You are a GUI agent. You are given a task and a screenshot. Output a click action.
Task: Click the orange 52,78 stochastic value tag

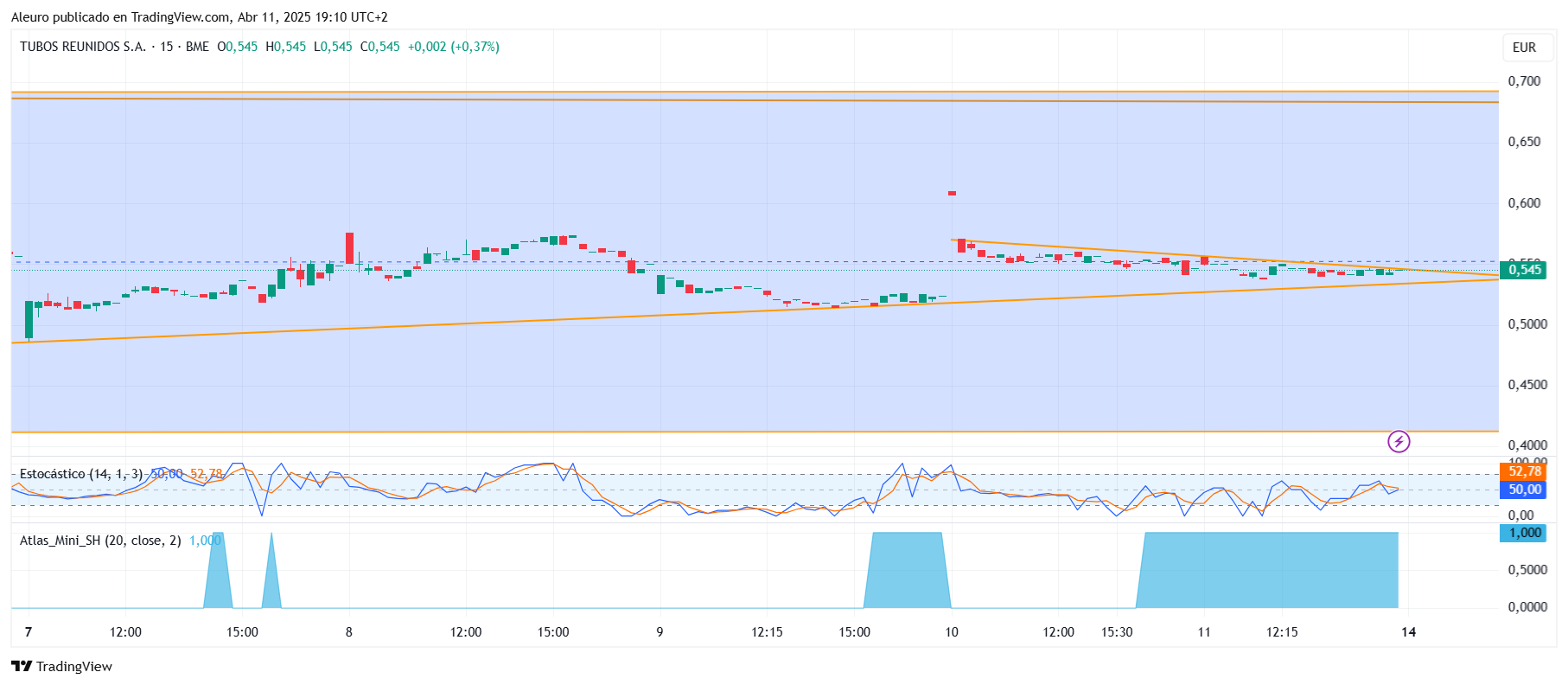pos(1524,471)
